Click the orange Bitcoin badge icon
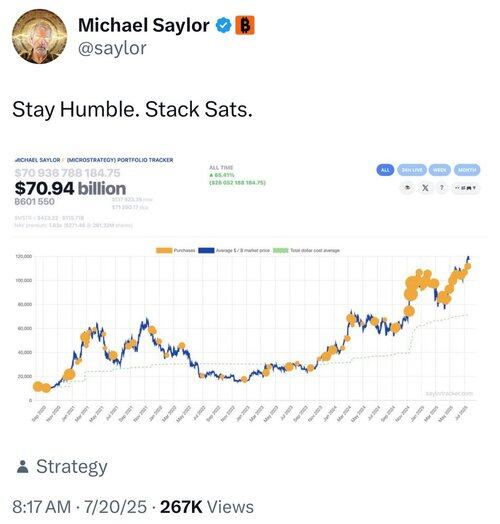The image size is (500, 524). point(245,25)
